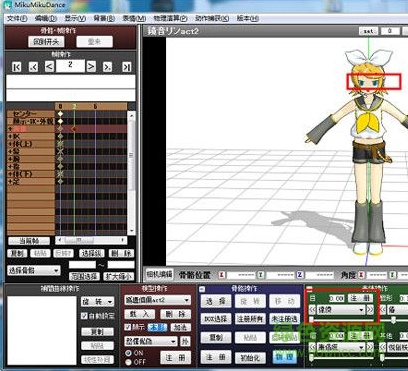Click 选择纵 button under the timeline
The height and width of the screenshot is (371, 408).
92,253
